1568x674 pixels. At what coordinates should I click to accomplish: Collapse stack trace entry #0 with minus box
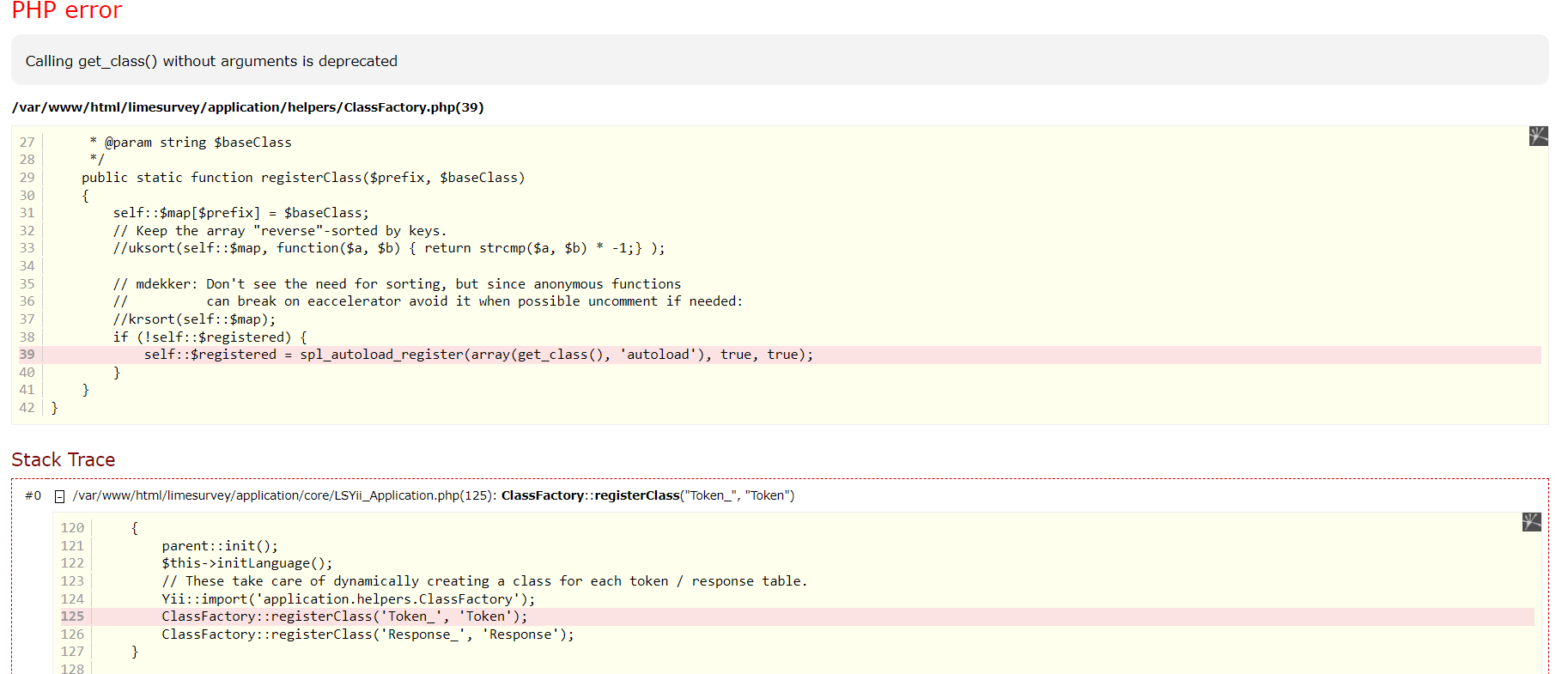click(60, 496)
